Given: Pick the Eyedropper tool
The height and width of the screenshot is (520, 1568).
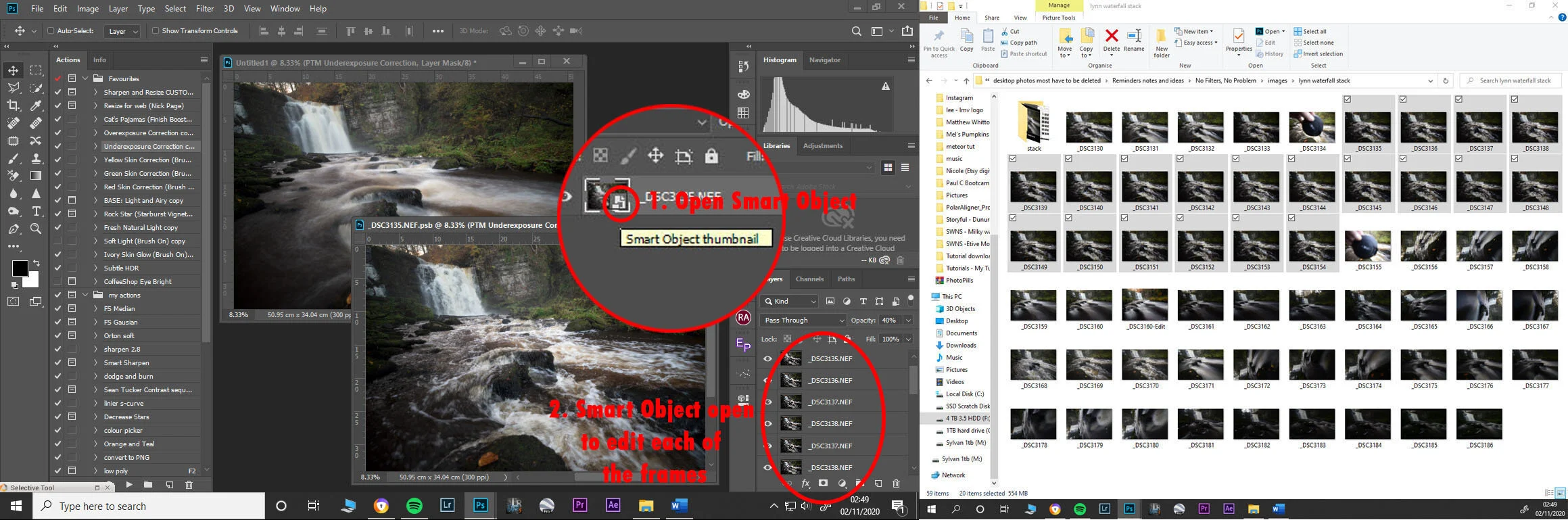Looking at the screenshot, I should click(36, 105).
